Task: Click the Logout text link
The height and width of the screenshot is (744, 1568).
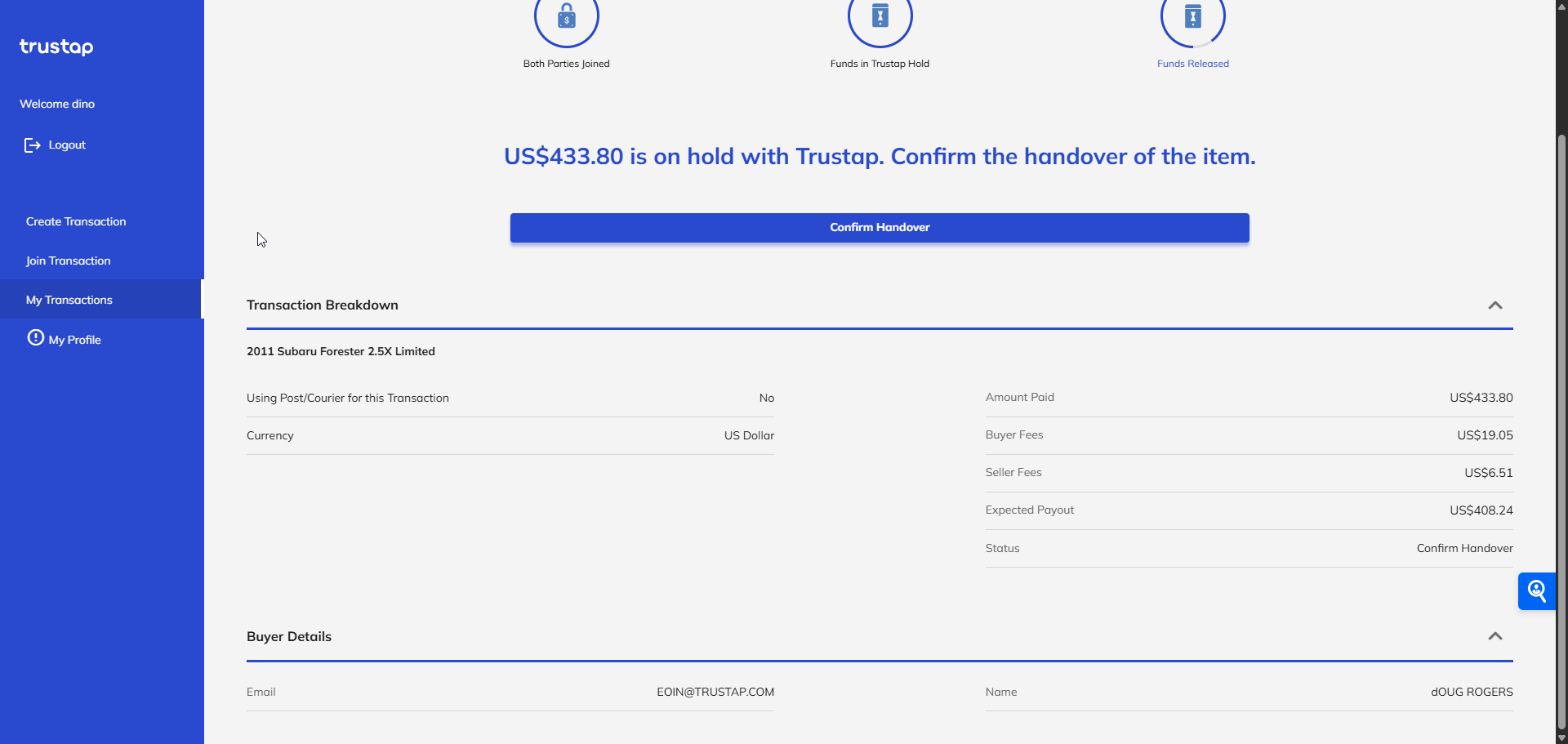Action: (67, 145)
